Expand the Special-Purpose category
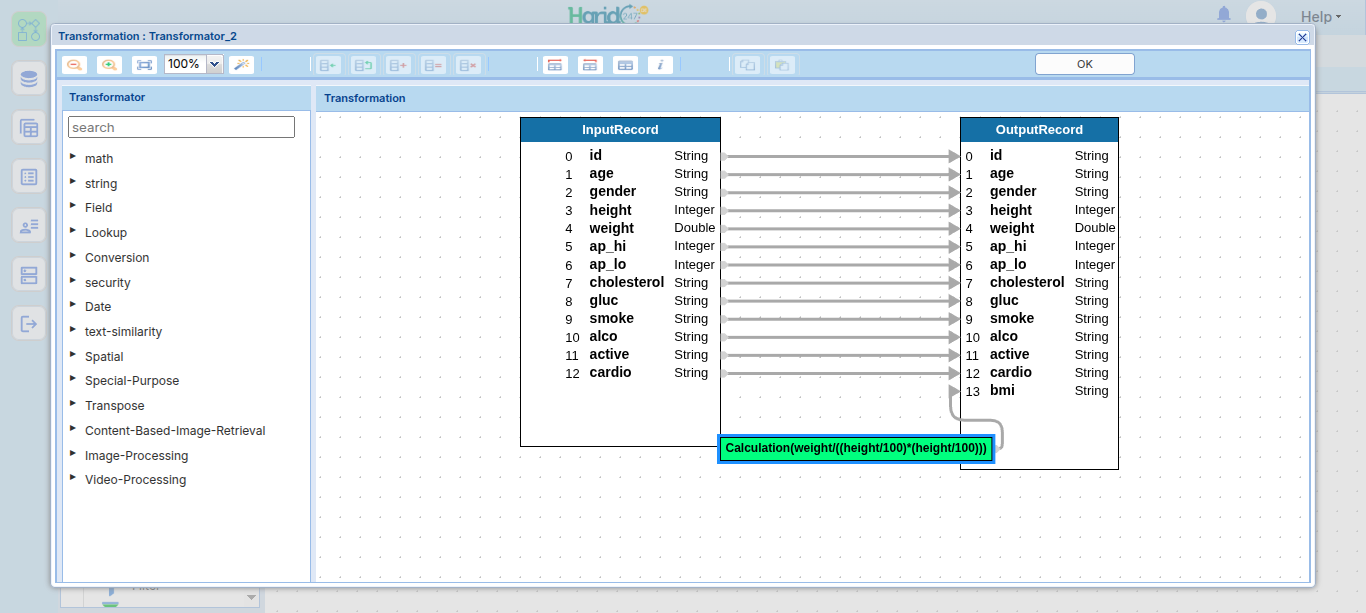 coord(74,379)
